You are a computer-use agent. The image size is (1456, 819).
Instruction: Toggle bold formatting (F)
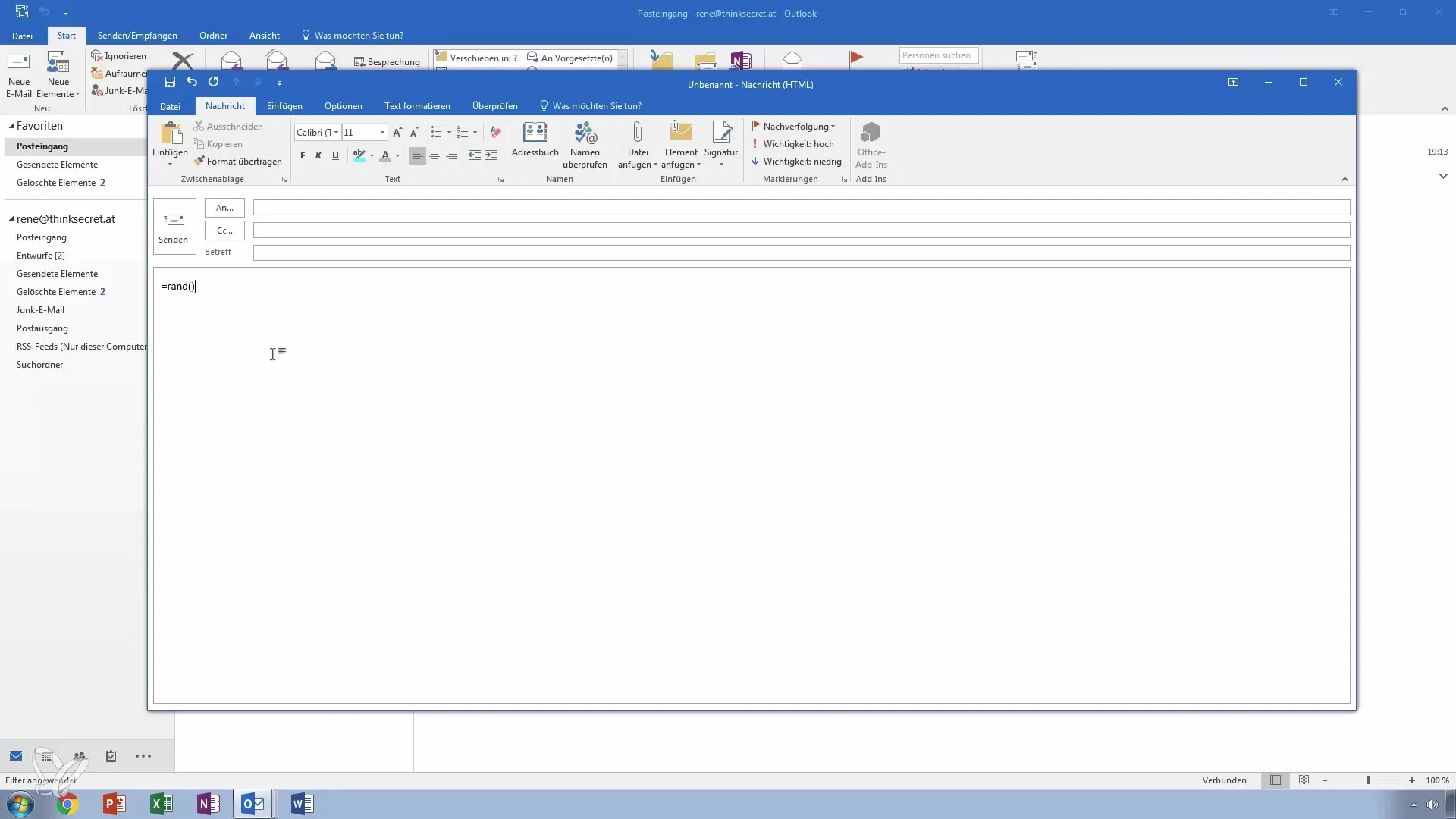click(x=303, y=155)
